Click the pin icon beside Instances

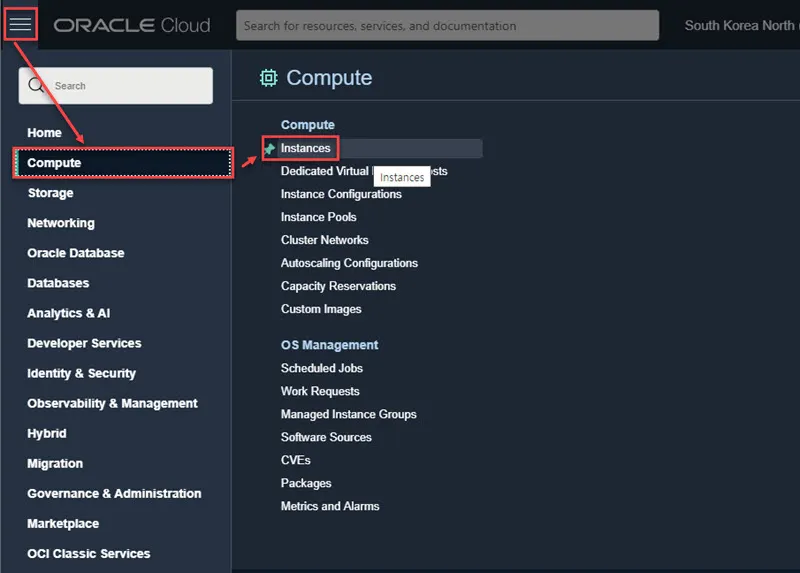pos(269,148)
